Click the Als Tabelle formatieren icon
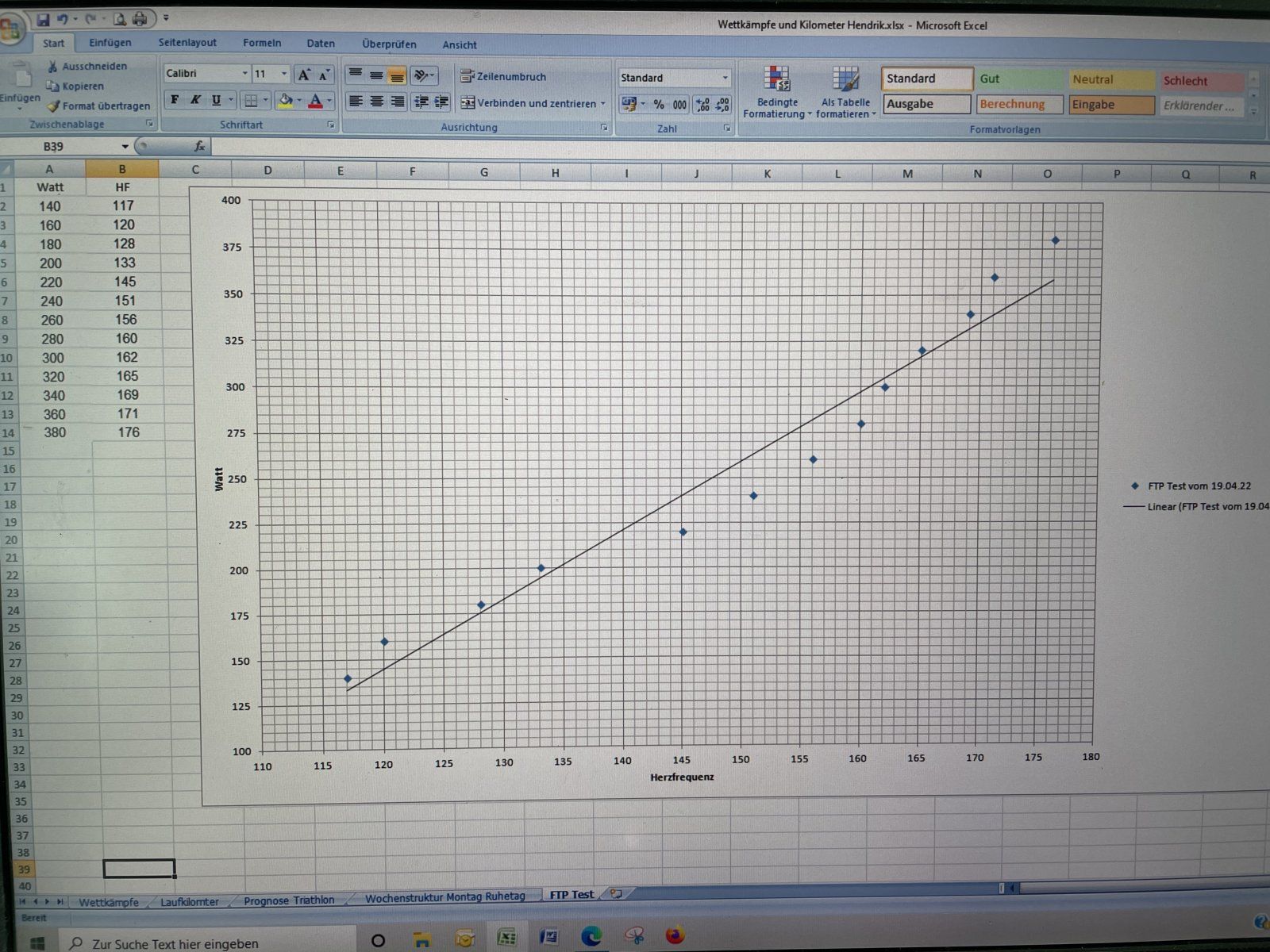This screenshot has width=1270, height=952. coord(845,79)
